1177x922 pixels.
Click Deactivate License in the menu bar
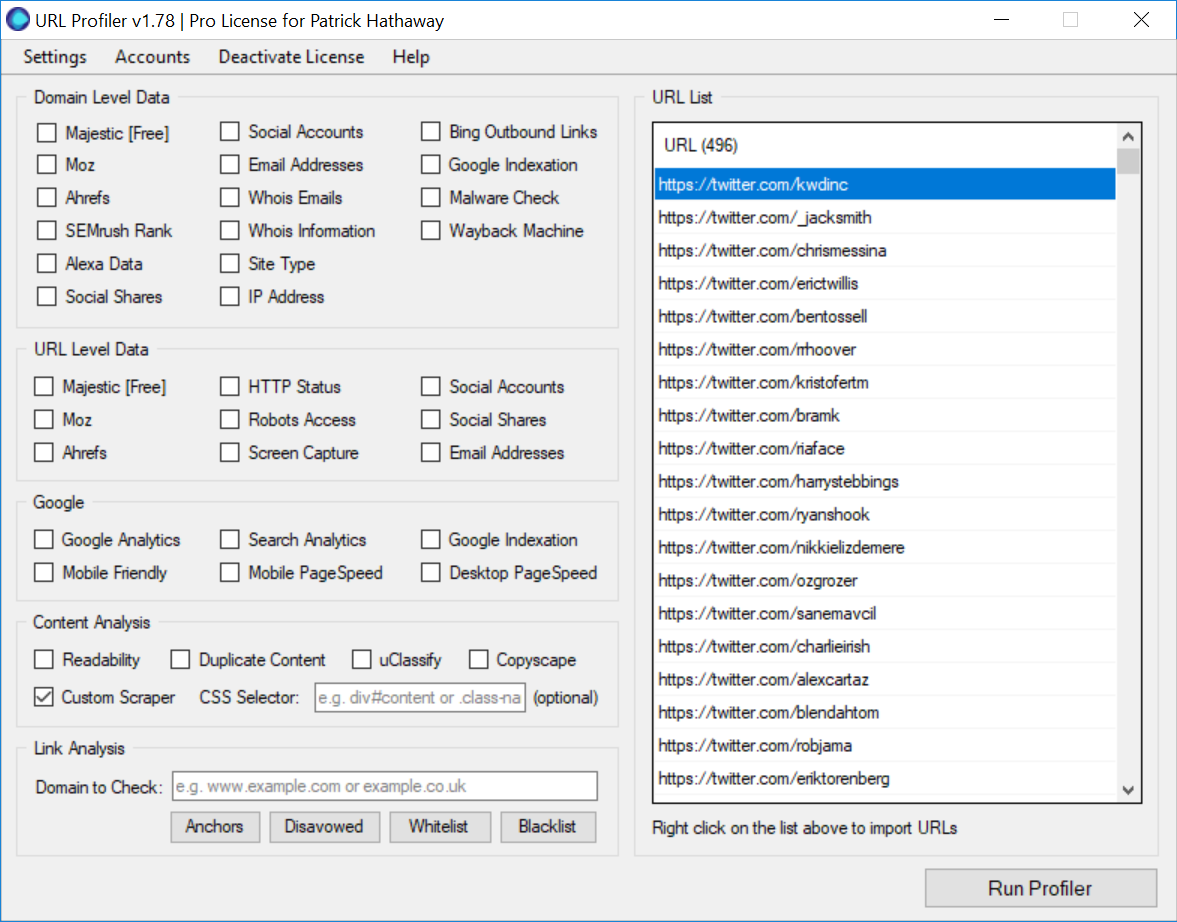[290, 57]
